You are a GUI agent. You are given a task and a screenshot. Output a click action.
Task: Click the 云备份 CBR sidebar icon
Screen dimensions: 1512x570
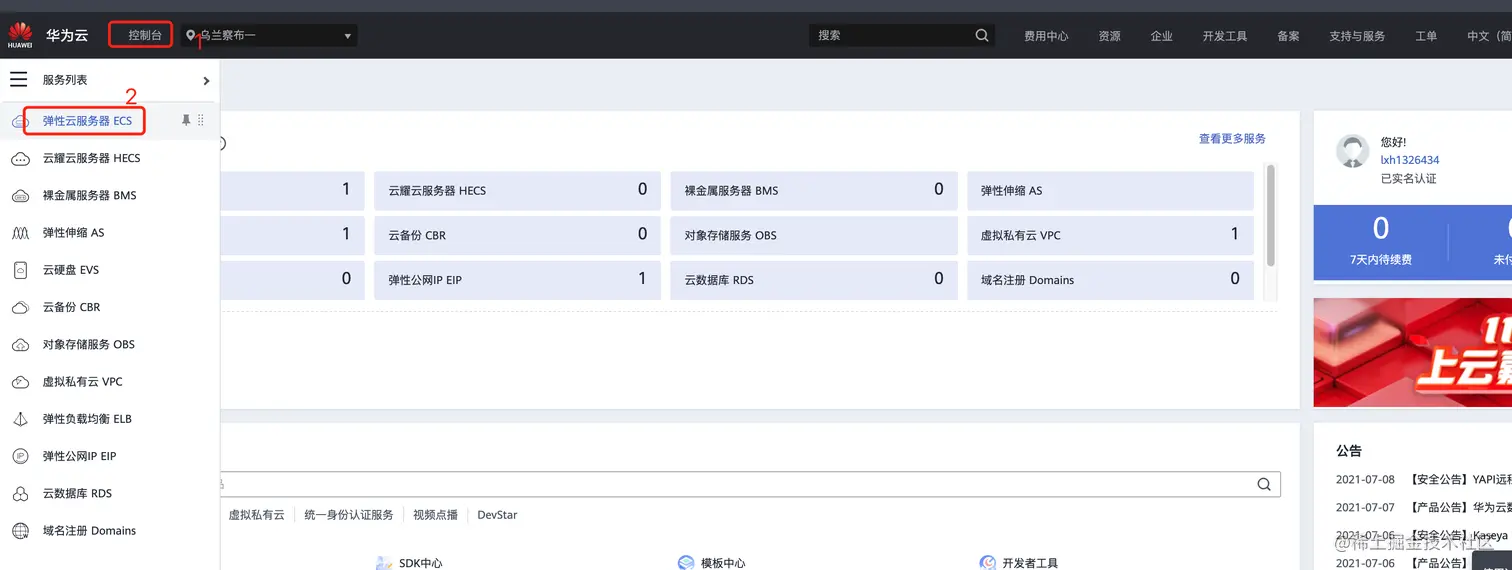pos(19,307)
